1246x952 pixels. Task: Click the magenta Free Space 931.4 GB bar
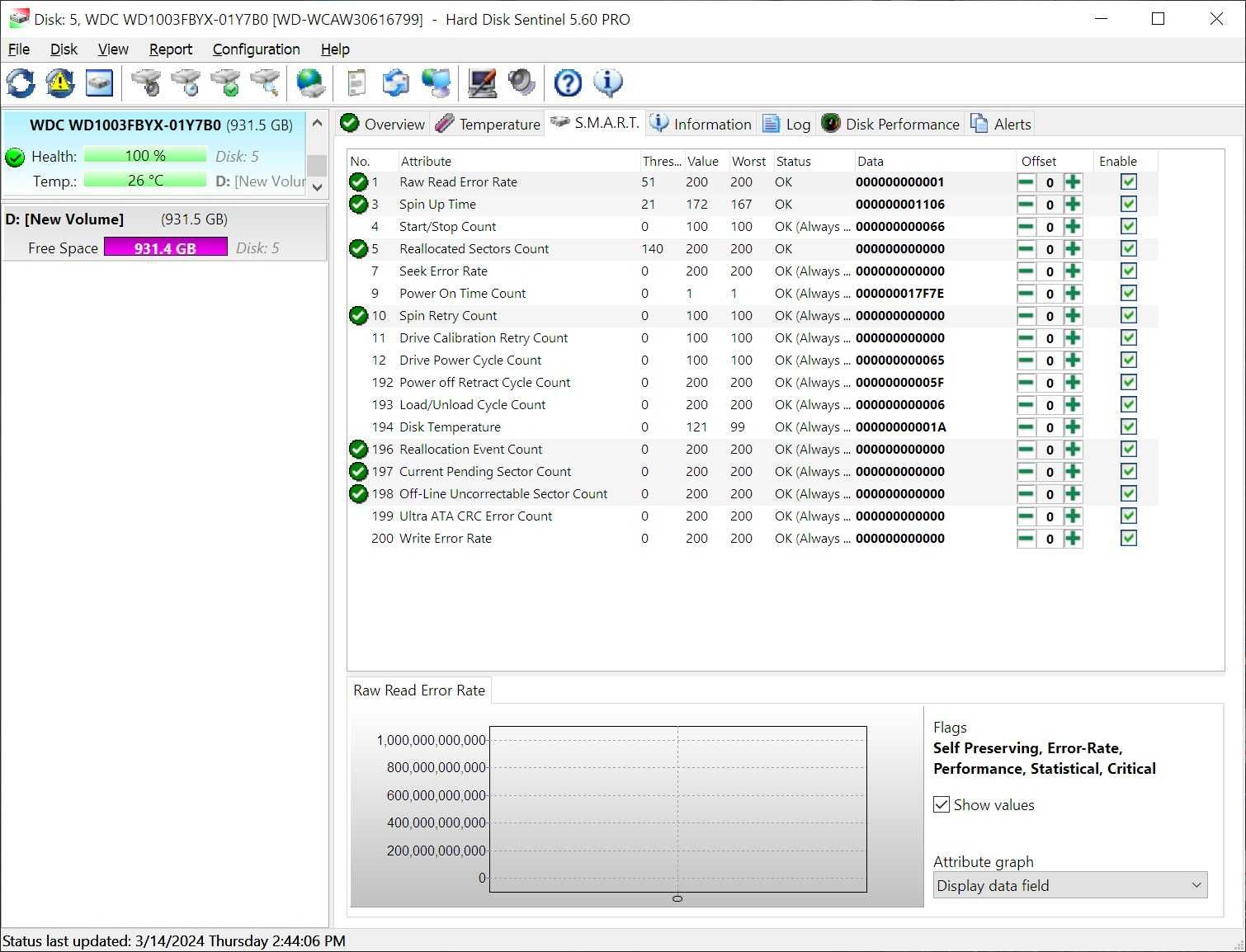pyautogui.click(x=166, y=247)
